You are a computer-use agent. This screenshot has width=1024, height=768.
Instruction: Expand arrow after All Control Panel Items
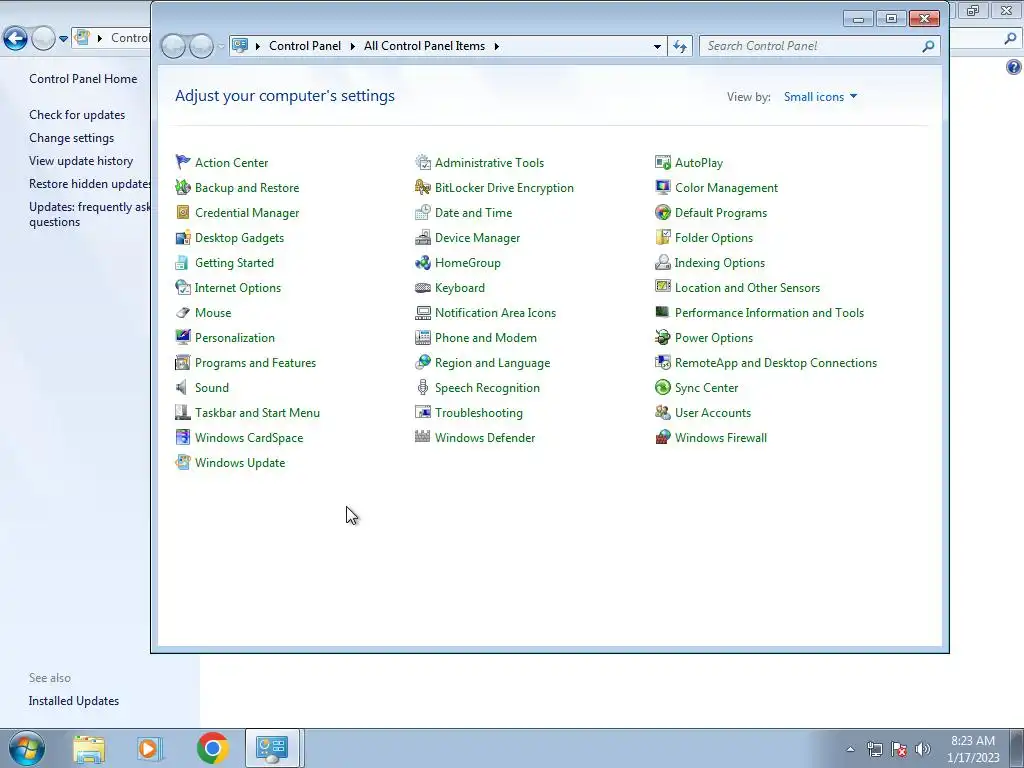pyautogui.click(x=496, y=46)
